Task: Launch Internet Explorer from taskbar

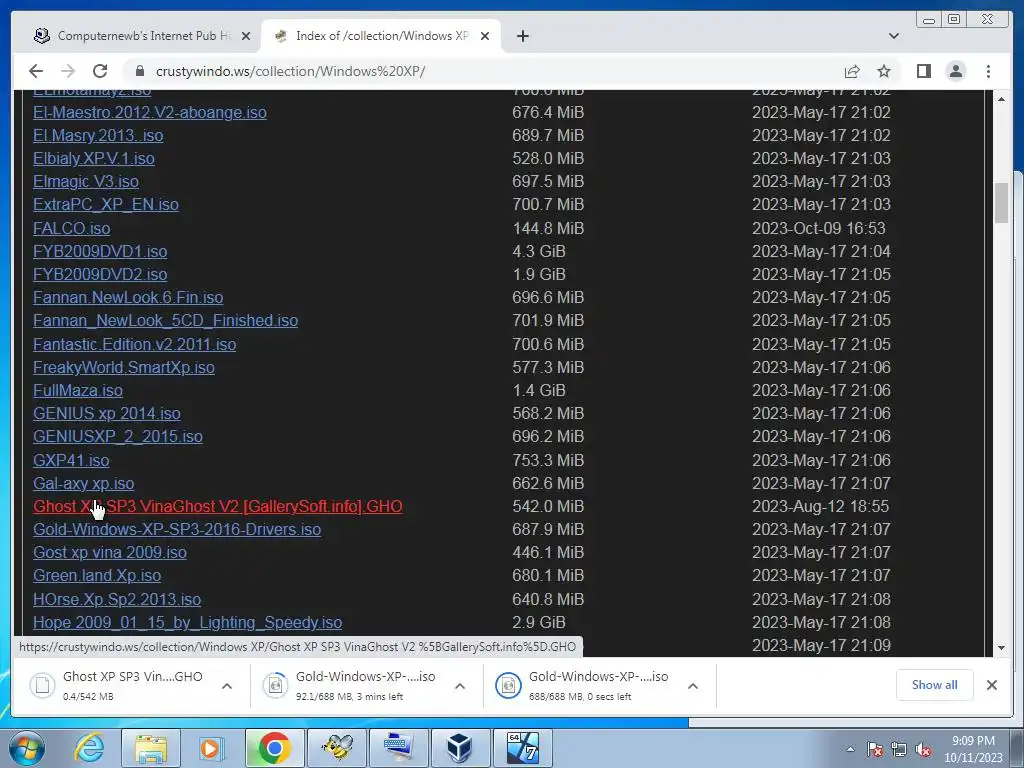Action: [89, 748]
